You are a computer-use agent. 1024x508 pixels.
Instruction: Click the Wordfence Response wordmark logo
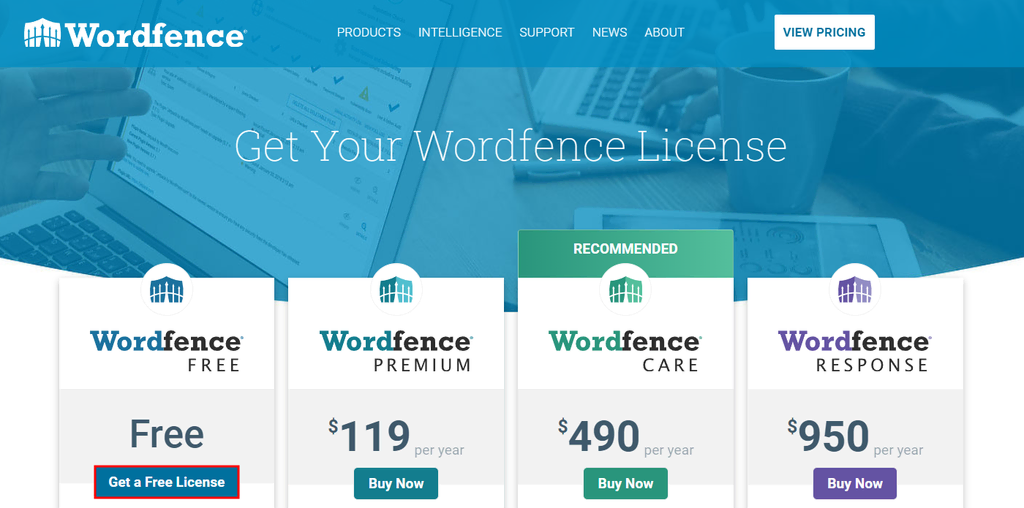(x=855, y=351)
